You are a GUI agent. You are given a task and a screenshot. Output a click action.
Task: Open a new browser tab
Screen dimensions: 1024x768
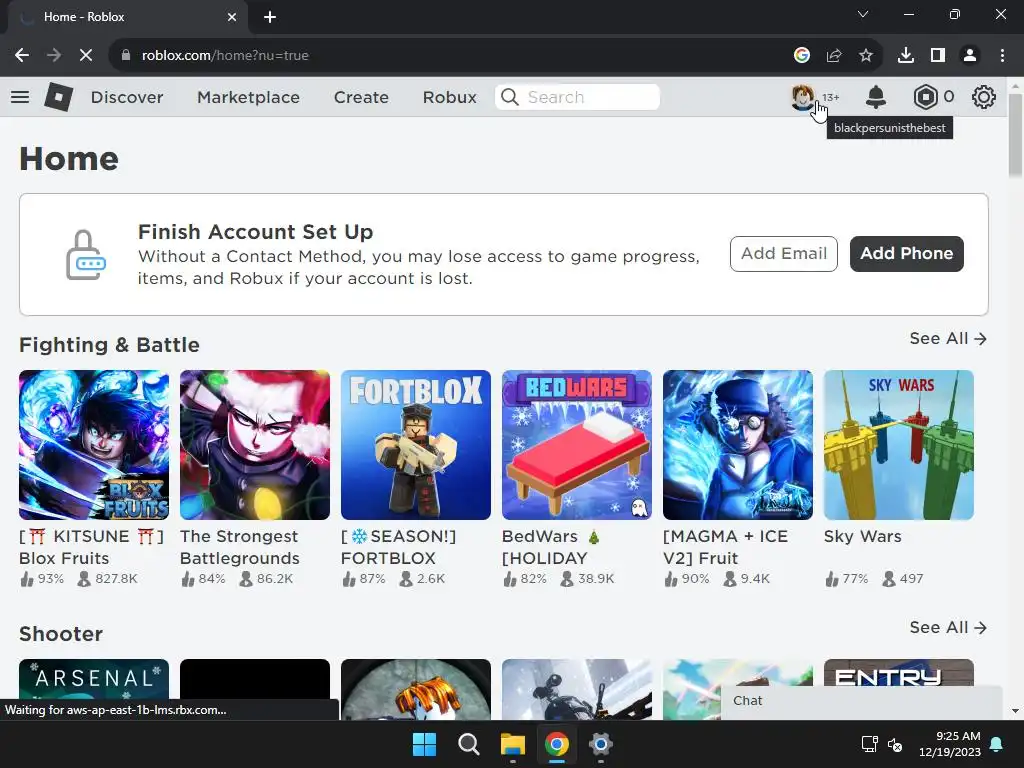[270, 17]
